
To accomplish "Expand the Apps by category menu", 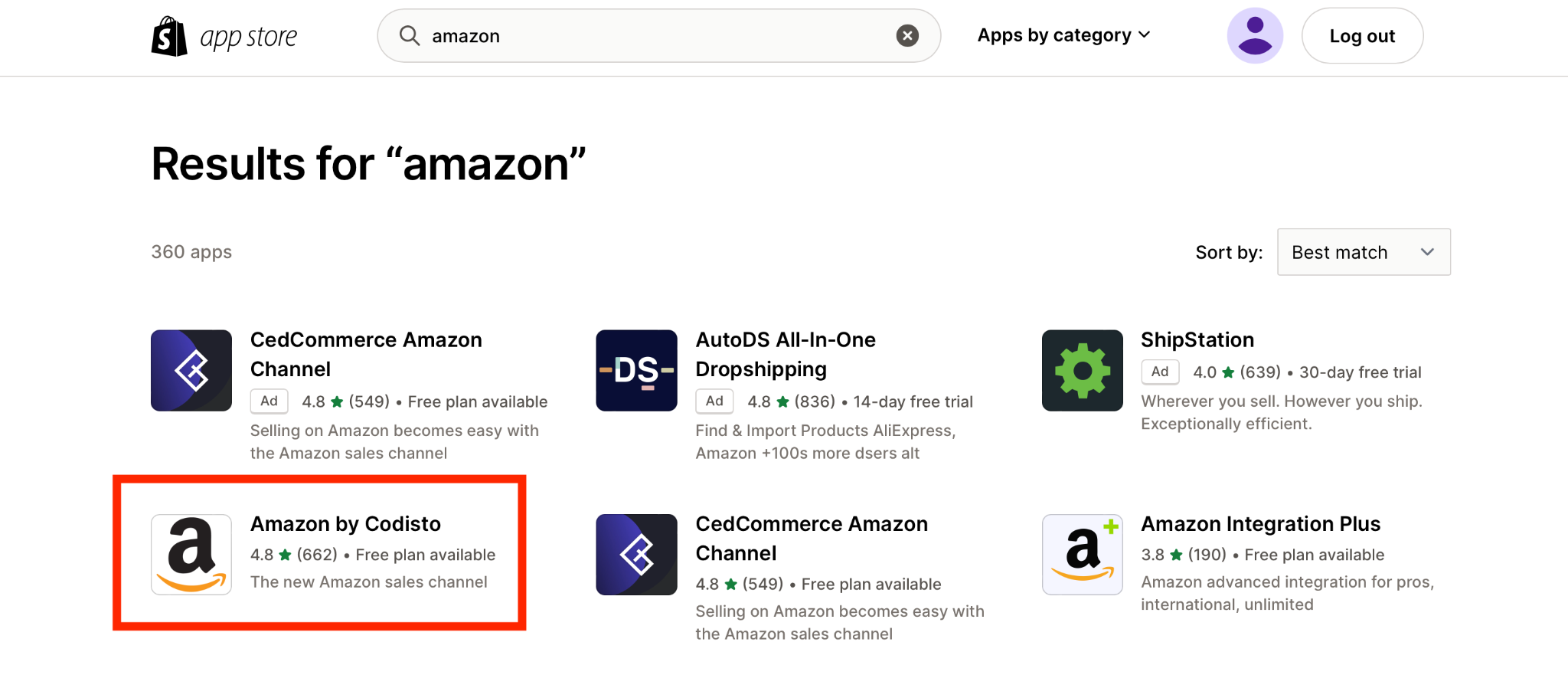I will [x=1063, y=35].
